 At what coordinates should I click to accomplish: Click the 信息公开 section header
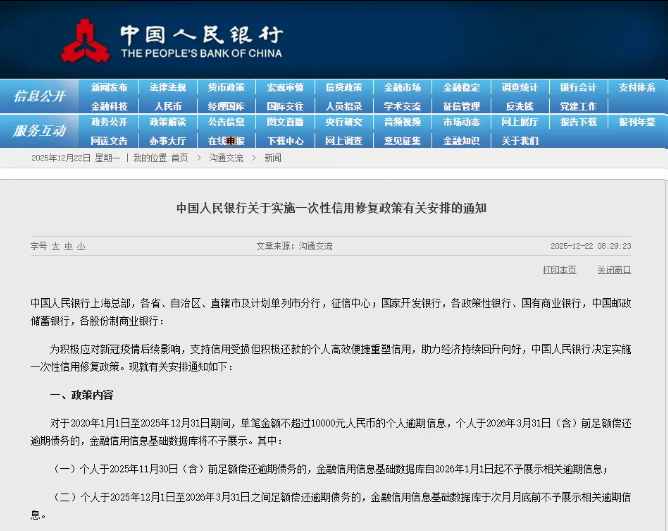pos(40,96)
